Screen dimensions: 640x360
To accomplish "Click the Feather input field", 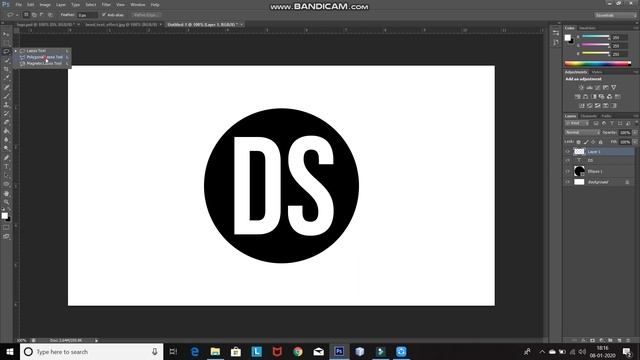I will coord(87,15).
